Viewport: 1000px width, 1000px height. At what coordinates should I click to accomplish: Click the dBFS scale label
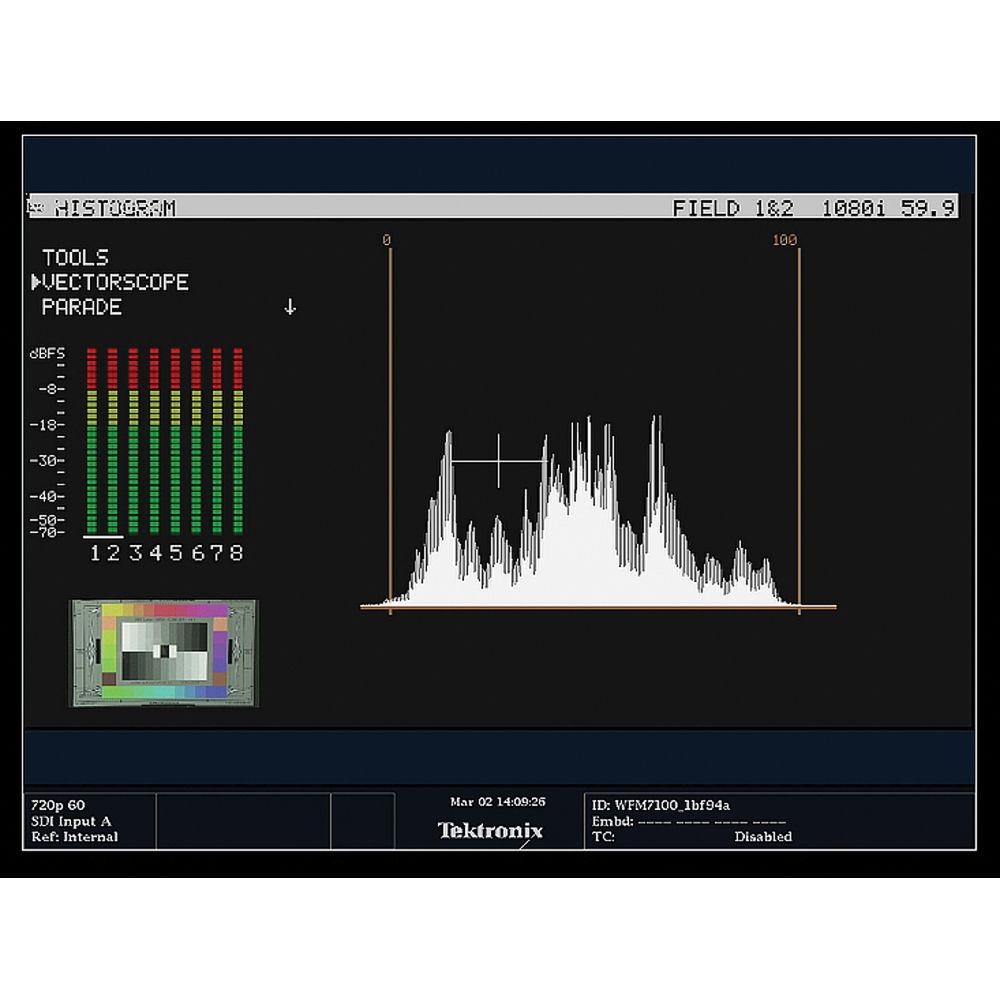click(x=47, y=352)
